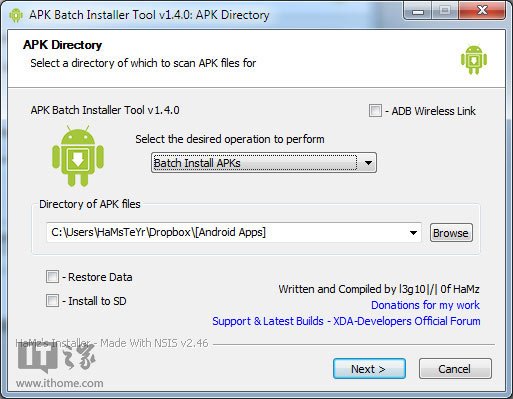513x399 pixels.
Task: Proceed with the Next > button
Action: pyautogui.click(x=369, y=369)
